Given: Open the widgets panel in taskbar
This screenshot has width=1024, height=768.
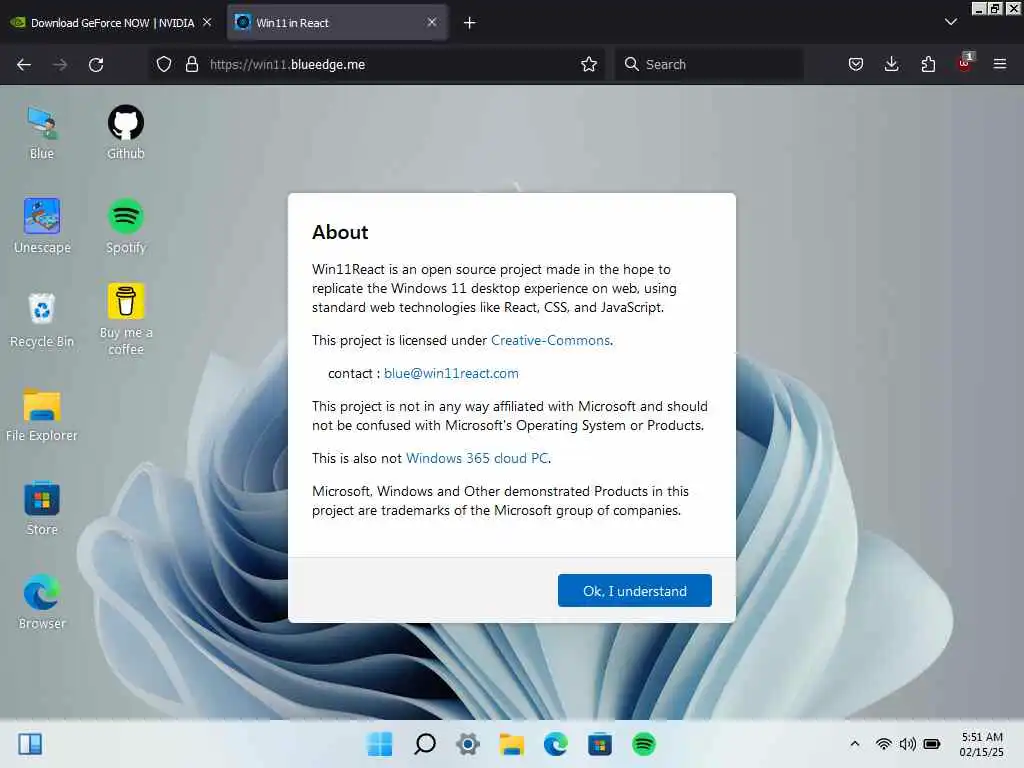Looking at the screenshot, I should click(30, 744).
